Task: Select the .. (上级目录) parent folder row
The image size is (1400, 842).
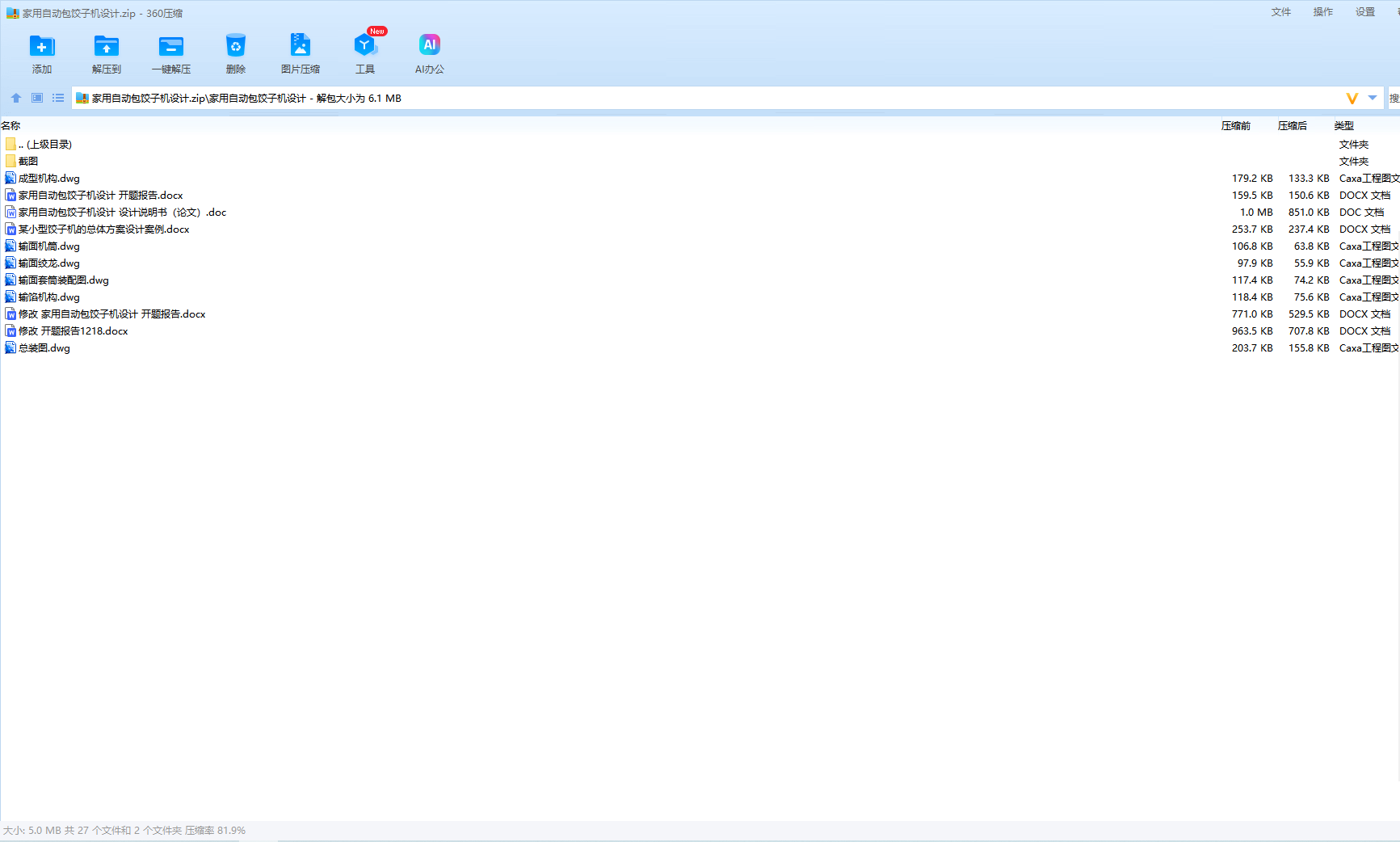Action: click(700, 145)
